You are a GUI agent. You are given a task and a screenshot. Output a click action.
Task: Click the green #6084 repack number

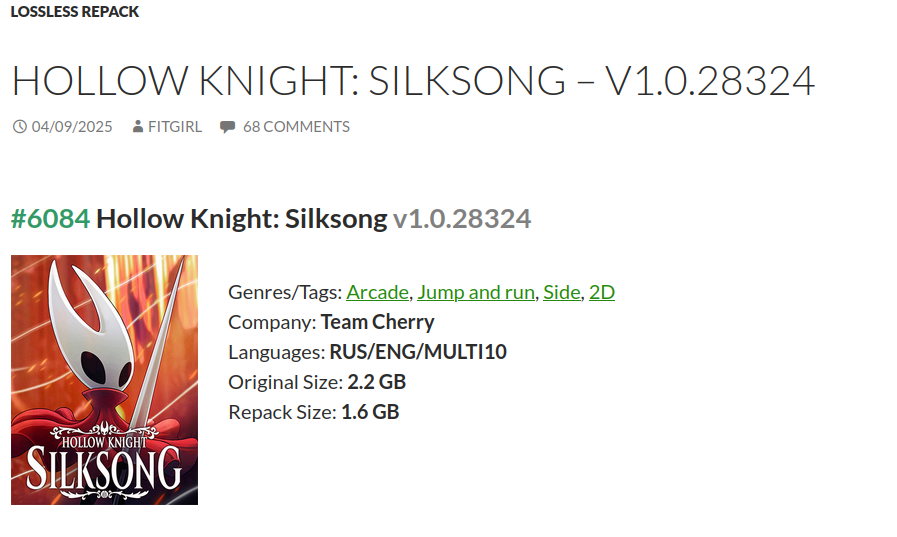(50, 219)
